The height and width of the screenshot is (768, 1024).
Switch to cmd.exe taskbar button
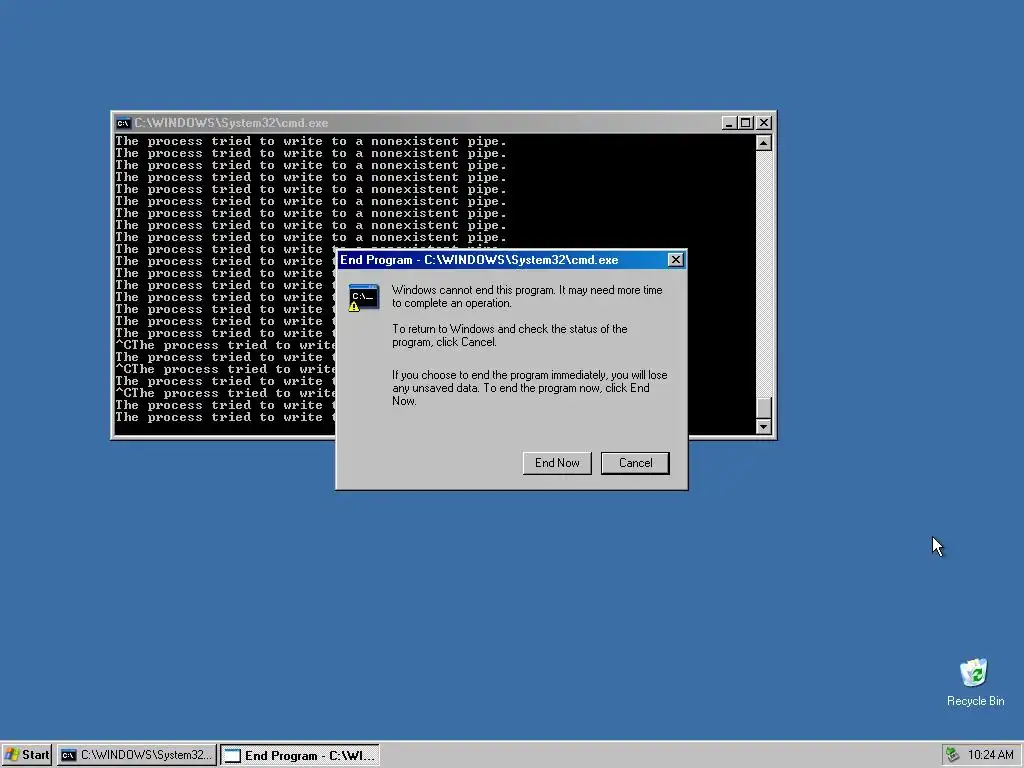coord(137,755)
